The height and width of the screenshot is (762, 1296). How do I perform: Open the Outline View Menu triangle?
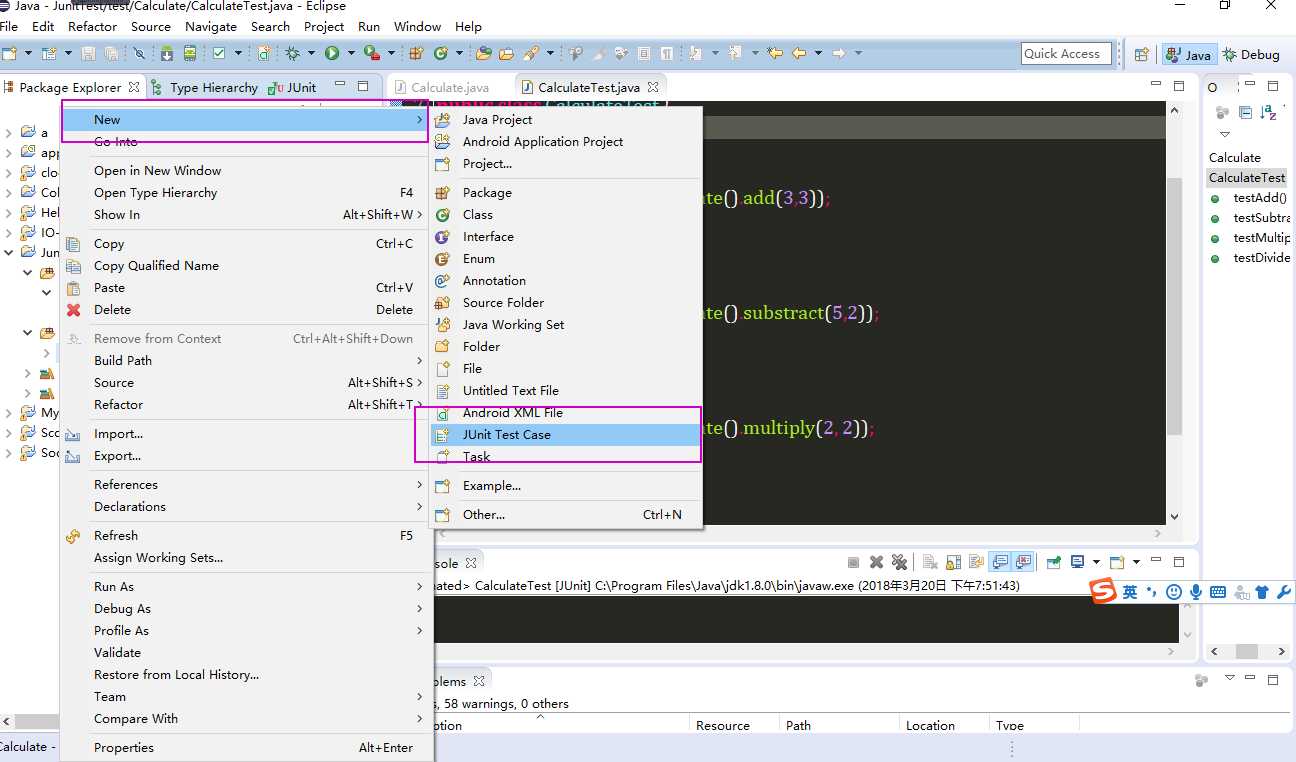[1224, 133]
